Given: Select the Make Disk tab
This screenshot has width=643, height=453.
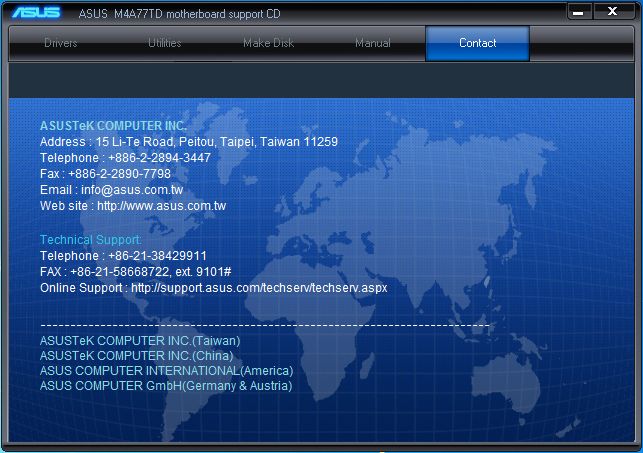Looking at the screenshot, I should click(x=269, y=43).
